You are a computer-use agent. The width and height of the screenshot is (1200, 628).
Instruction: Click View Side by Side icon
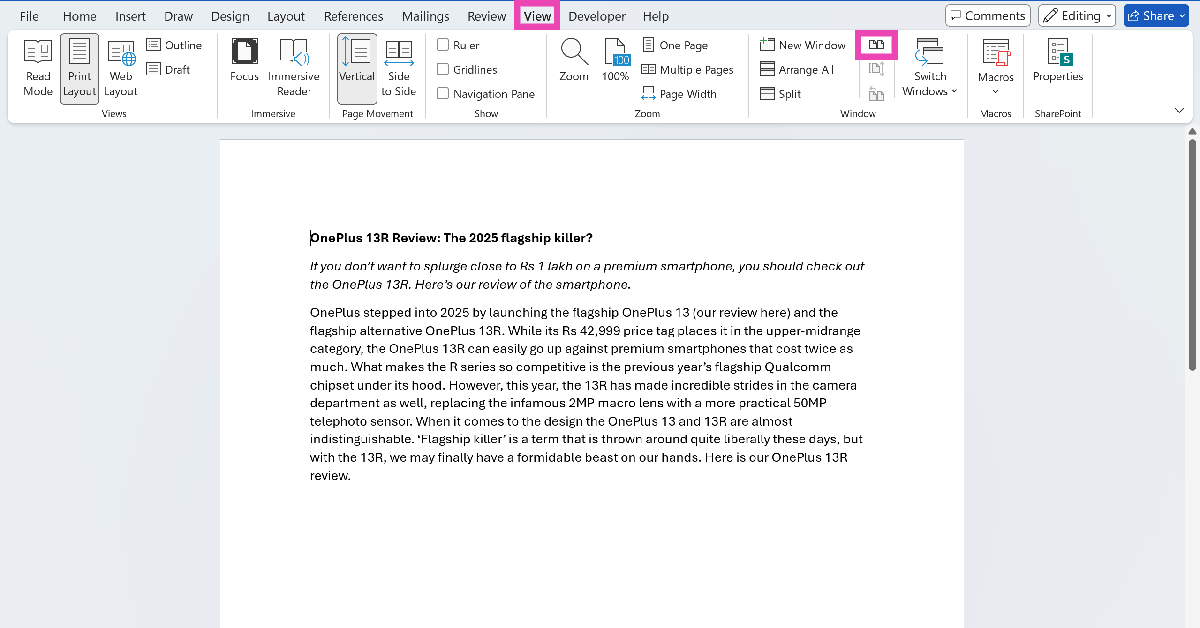pos(877,45)
